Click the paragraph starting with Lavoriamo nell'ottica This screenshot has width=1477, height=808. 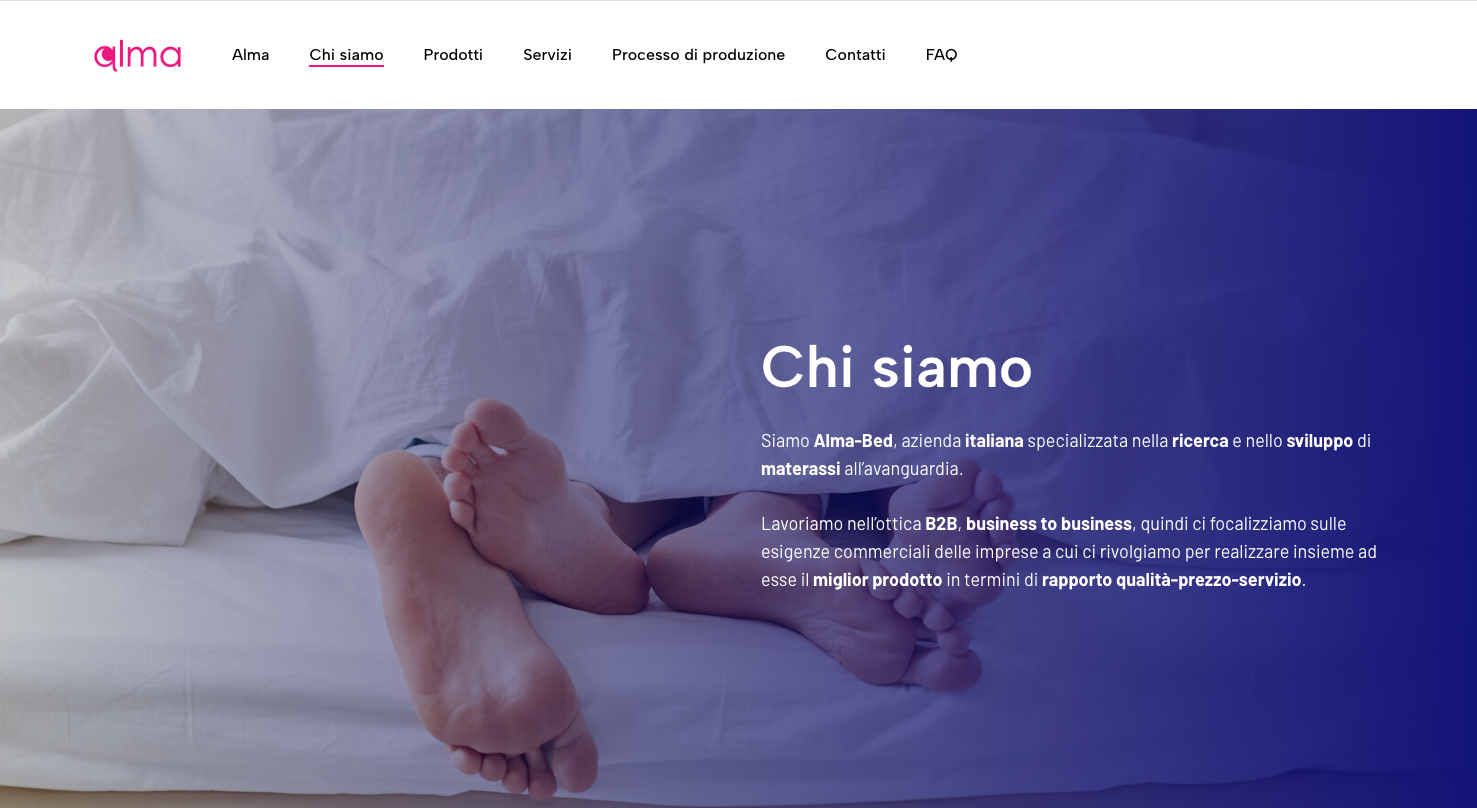coord(1069,552)
